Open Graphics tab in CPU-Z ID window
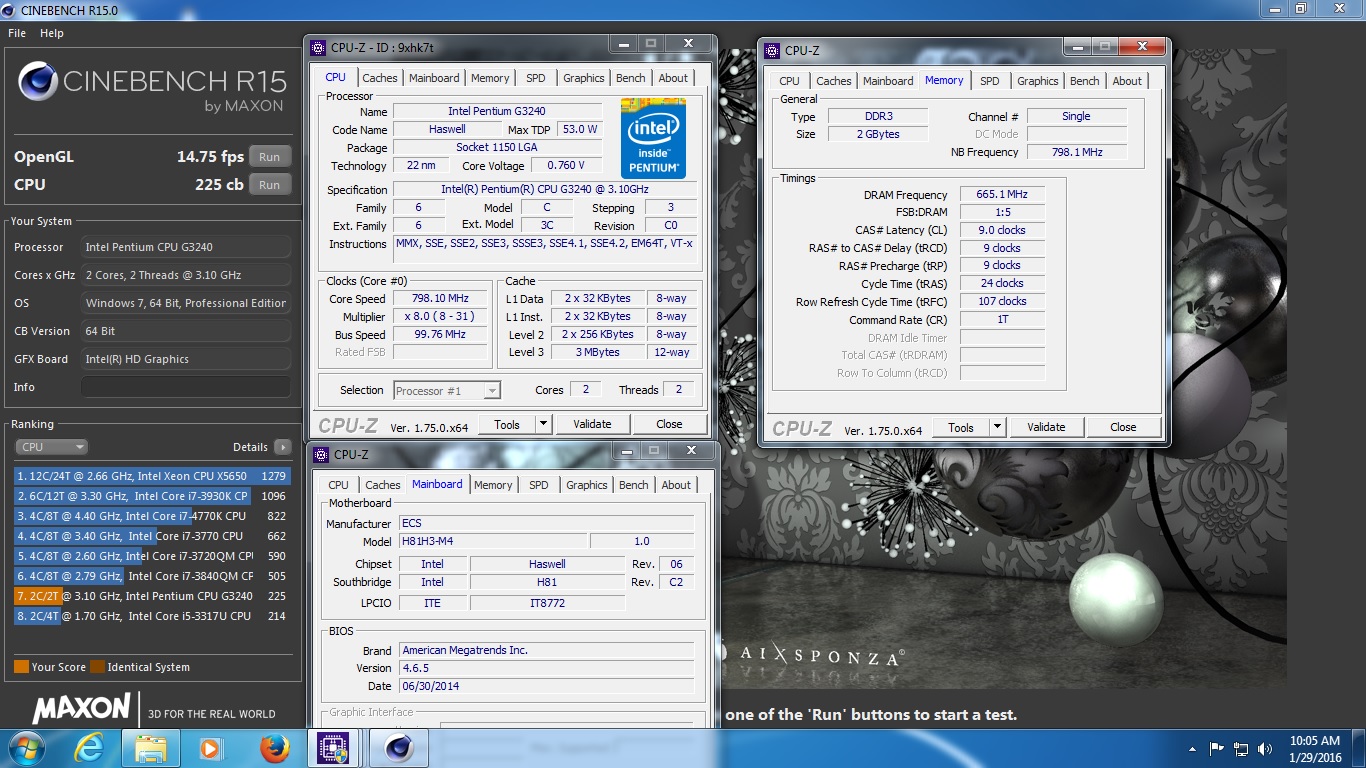This screenshot has height=768, width=1366. (x=584, y=78)
